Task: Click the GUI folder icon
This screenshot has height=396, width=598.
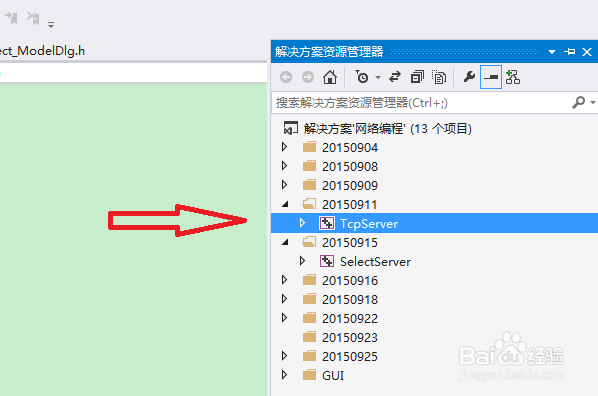Action: [309, 375]
